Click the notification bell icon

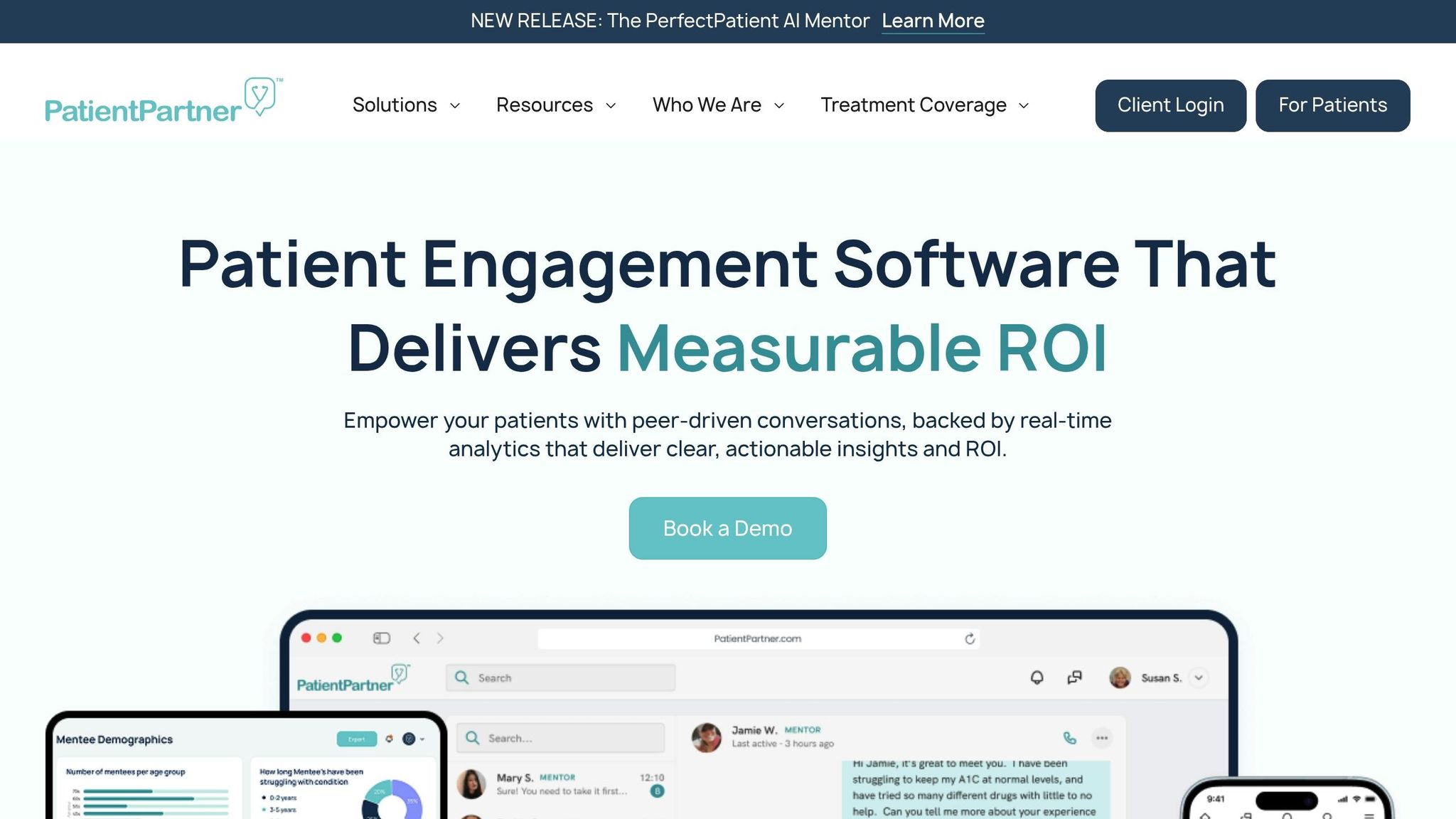1037,678
